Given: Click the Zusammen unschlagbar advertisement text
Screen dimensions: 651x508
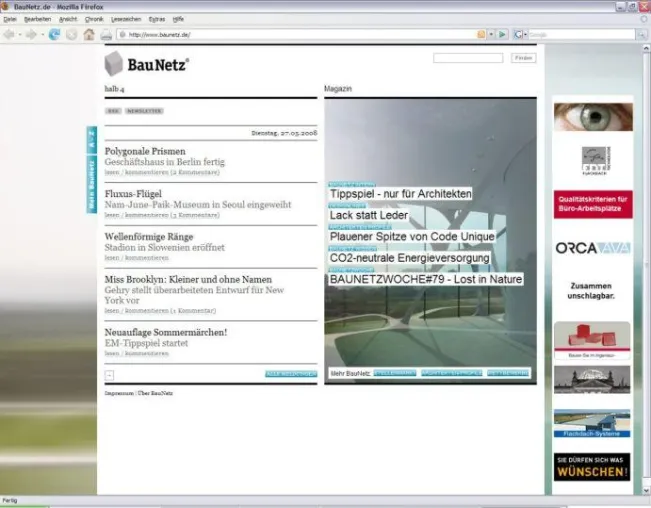Looking at the screenshot, I should pyautogui.click(x=591, y=291).
